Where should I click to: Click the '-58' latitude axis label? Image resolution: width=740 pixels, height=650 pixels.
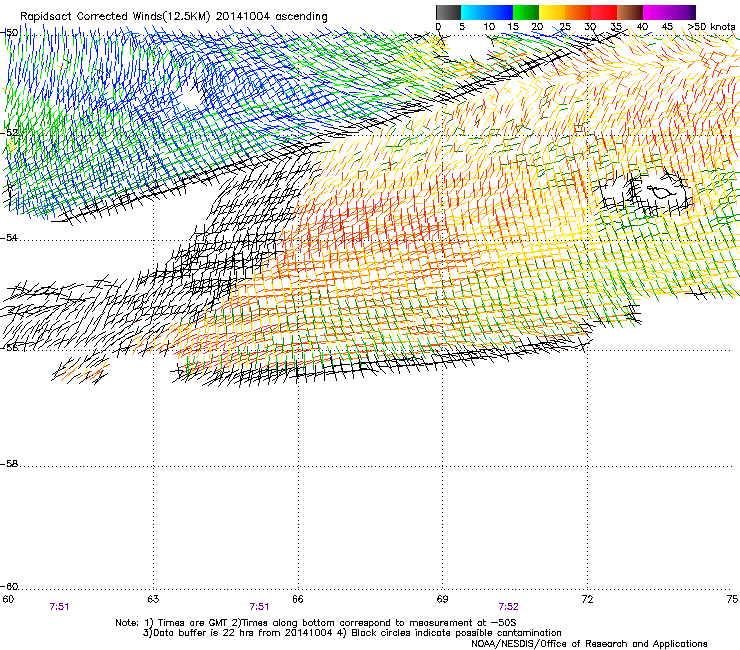click(x=9, y=464)
